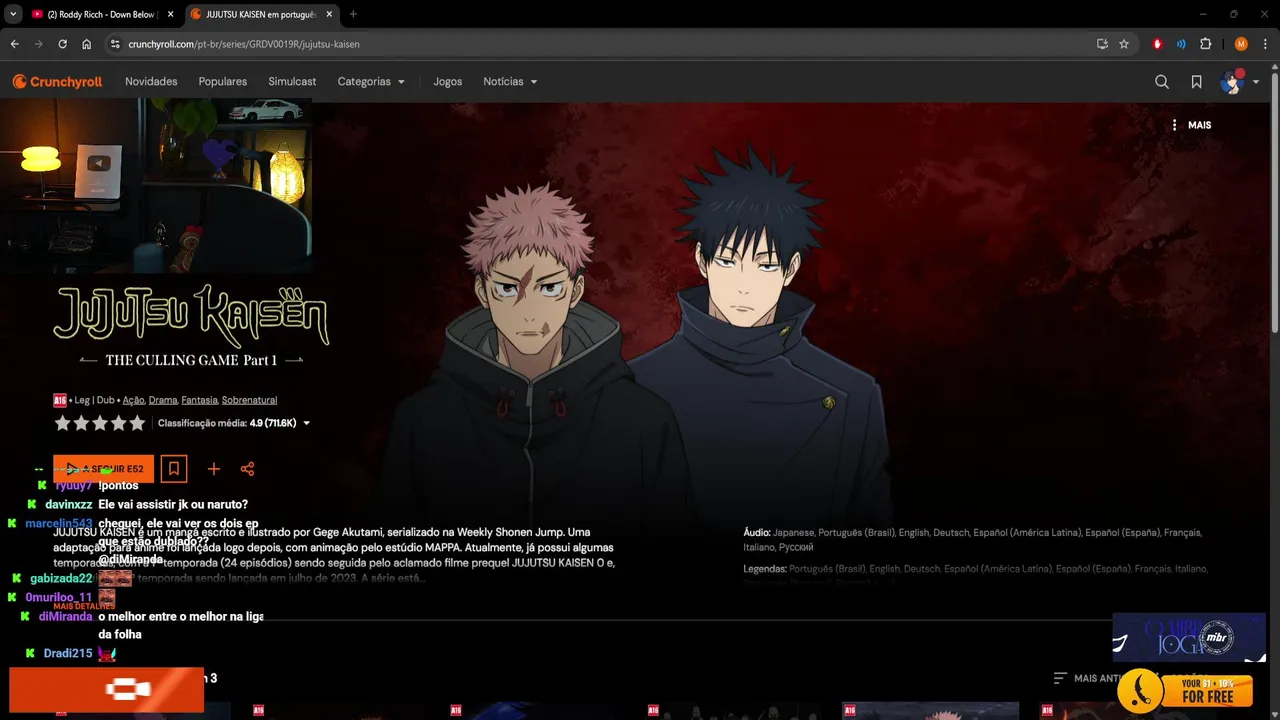Viewport: 1280px width, 720px height.
Task: Click the 0muriloo_11 chat username
Action: pyautogui.click(x=59, y=598)
